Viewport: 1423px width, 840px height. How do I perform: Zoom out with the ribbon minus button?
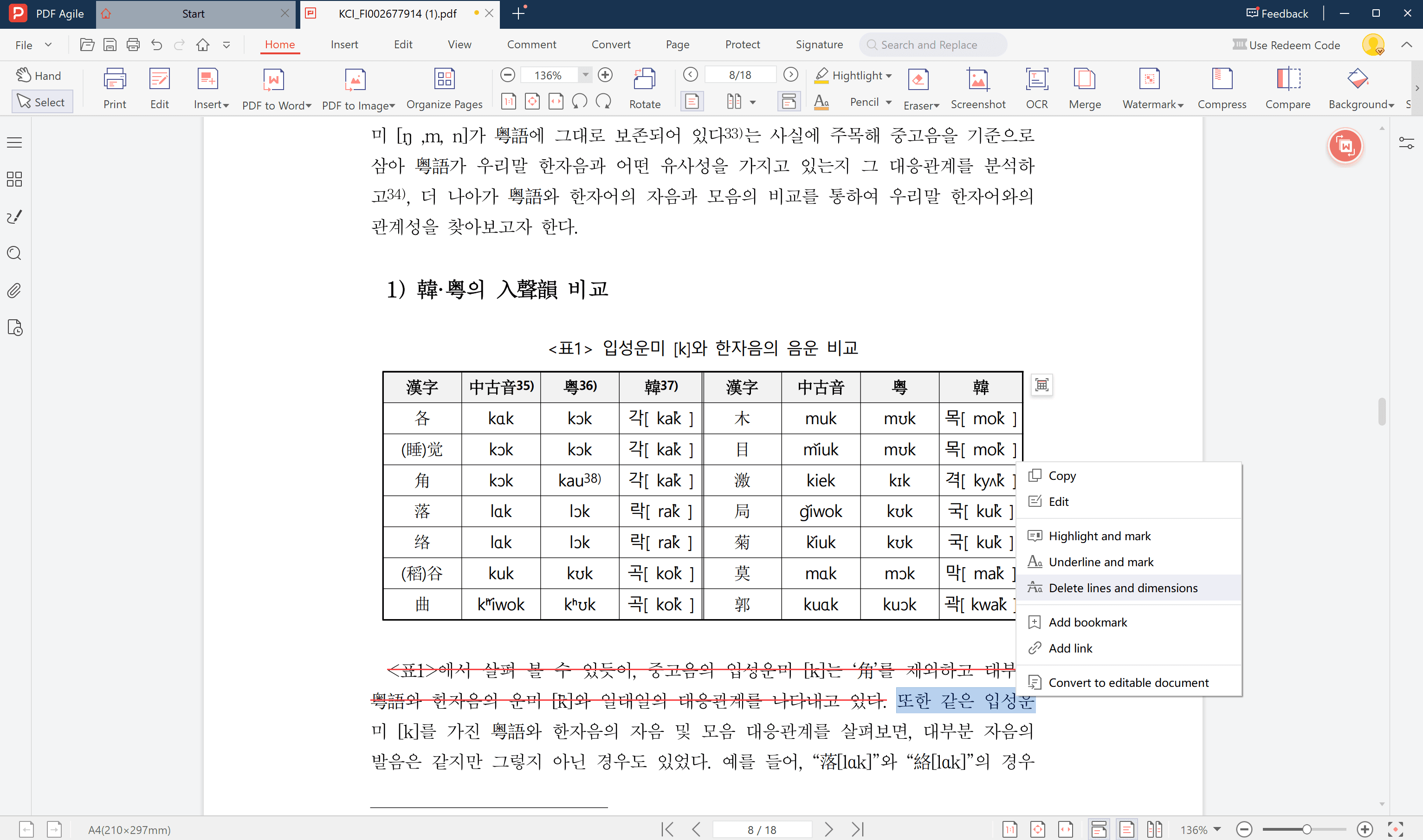[x=508, y=75]
